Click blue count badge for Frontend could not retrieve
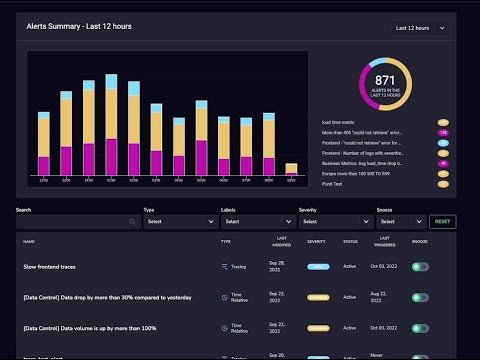The height and width of the screenshot is (360, 480). [x=443, y=143]
